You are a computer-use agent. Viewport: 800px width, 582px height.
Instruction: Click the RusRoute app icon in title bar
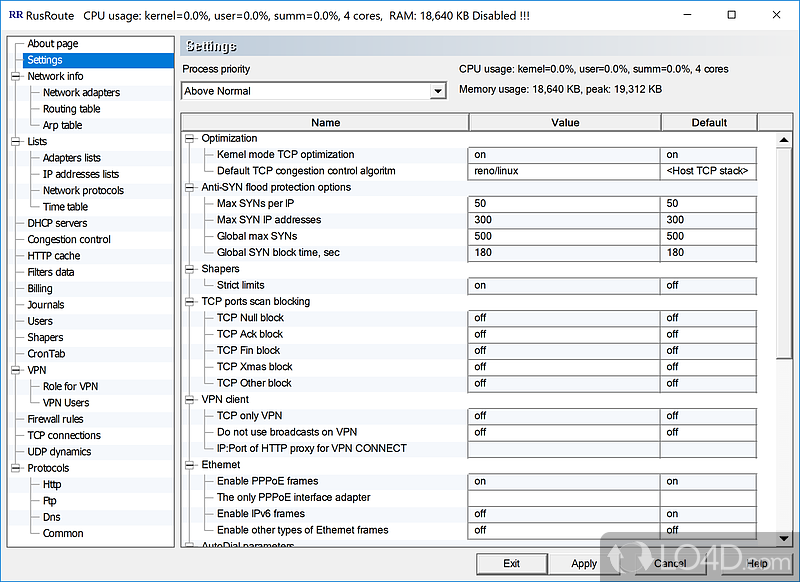click(x=15, y=16)
